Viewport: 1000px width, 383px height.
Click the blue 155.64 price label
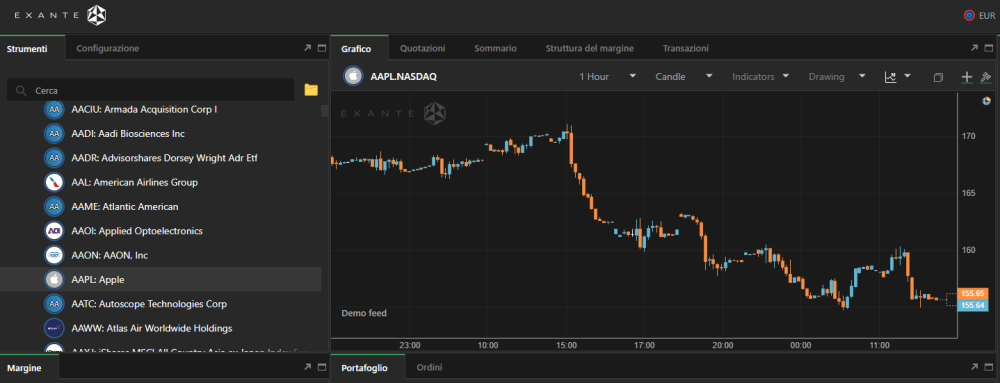click(x=973, y=305)
